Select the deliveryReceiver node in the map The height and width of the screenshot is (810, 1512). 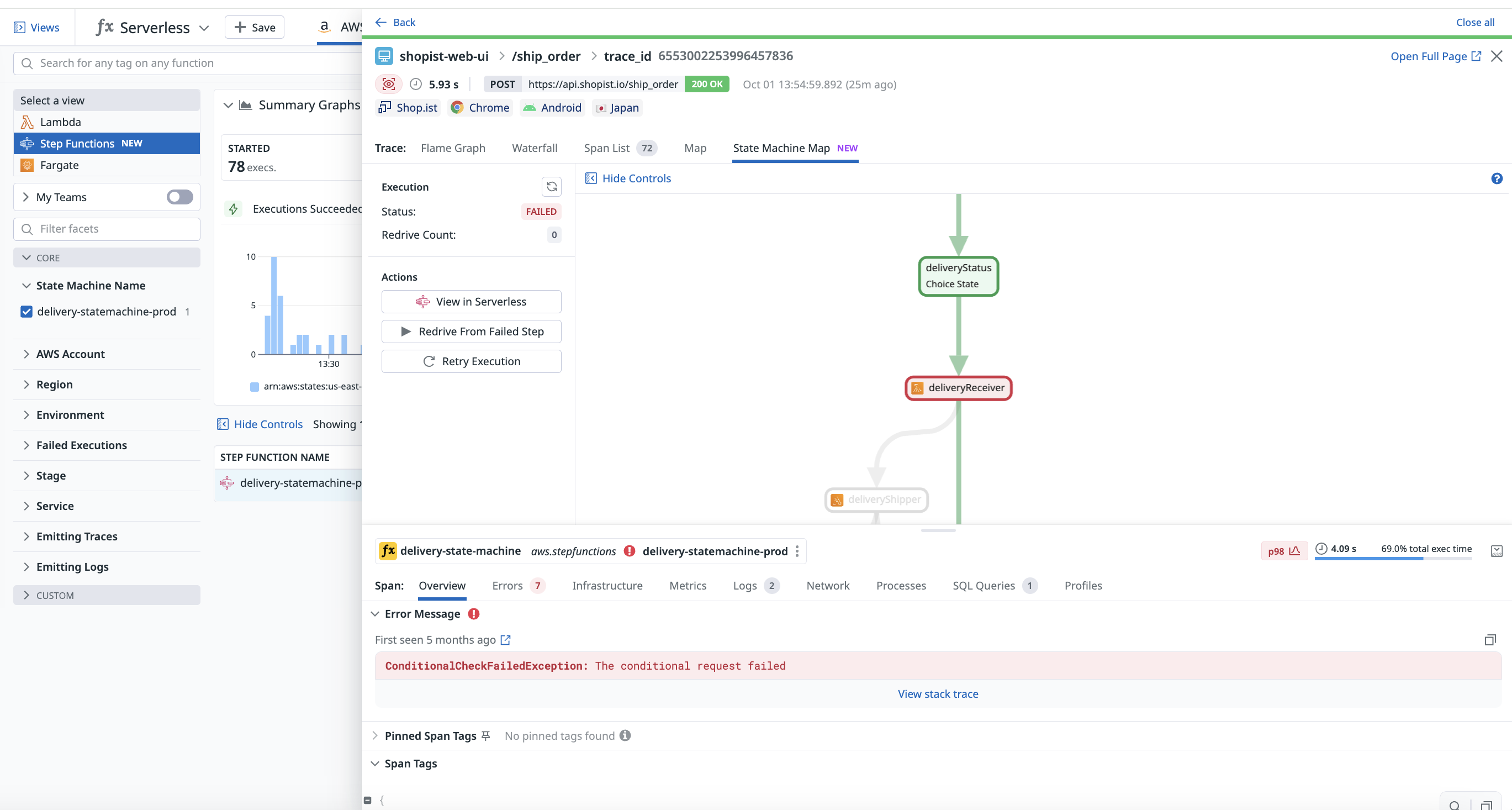pos(958,388)
